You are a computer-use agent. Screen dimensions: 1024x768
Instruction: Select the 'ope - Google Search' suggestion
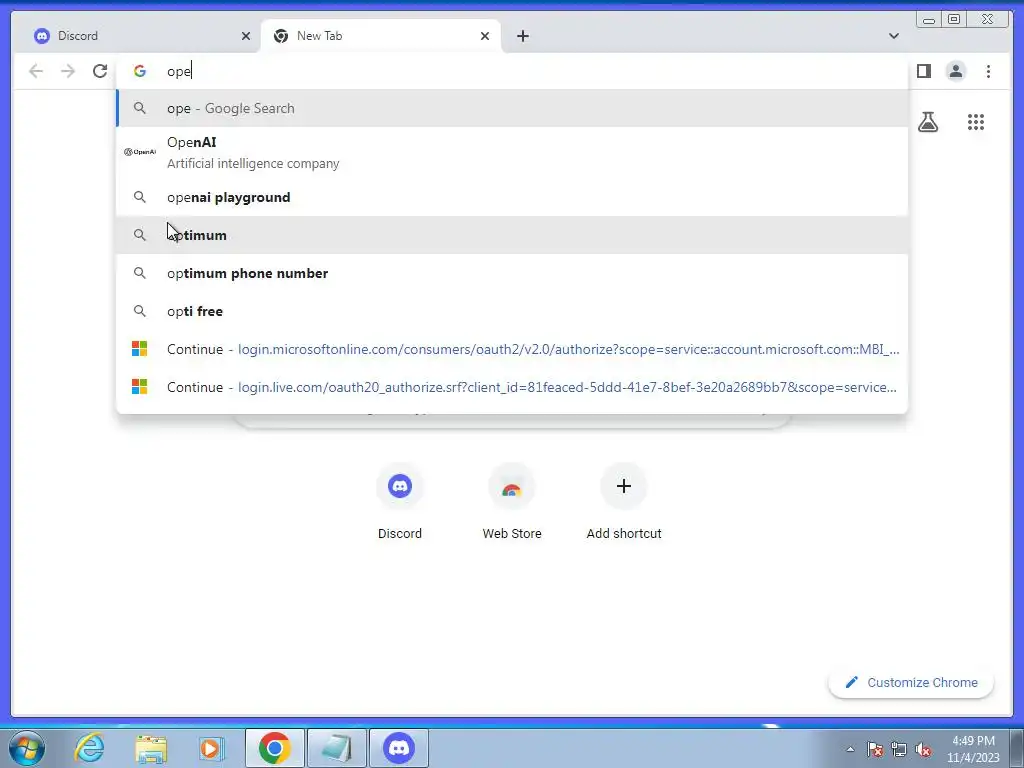coord(512,108)
